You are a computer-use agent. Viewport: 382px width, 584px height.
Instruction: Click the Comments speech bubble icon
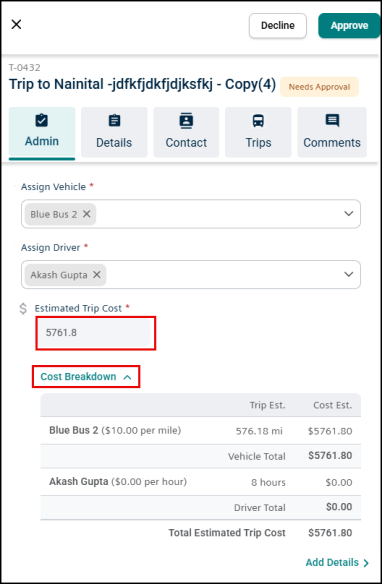click(332, 120)
